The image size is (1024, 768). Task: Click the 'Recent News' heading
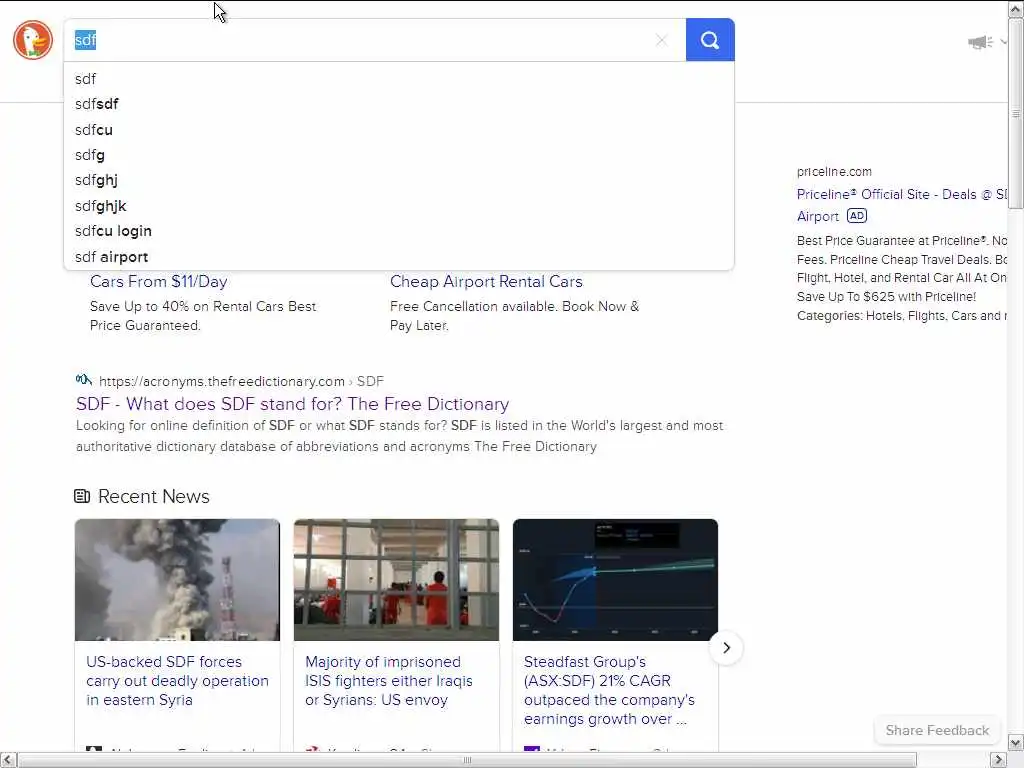pyautogui.click(x=153, y=496)
